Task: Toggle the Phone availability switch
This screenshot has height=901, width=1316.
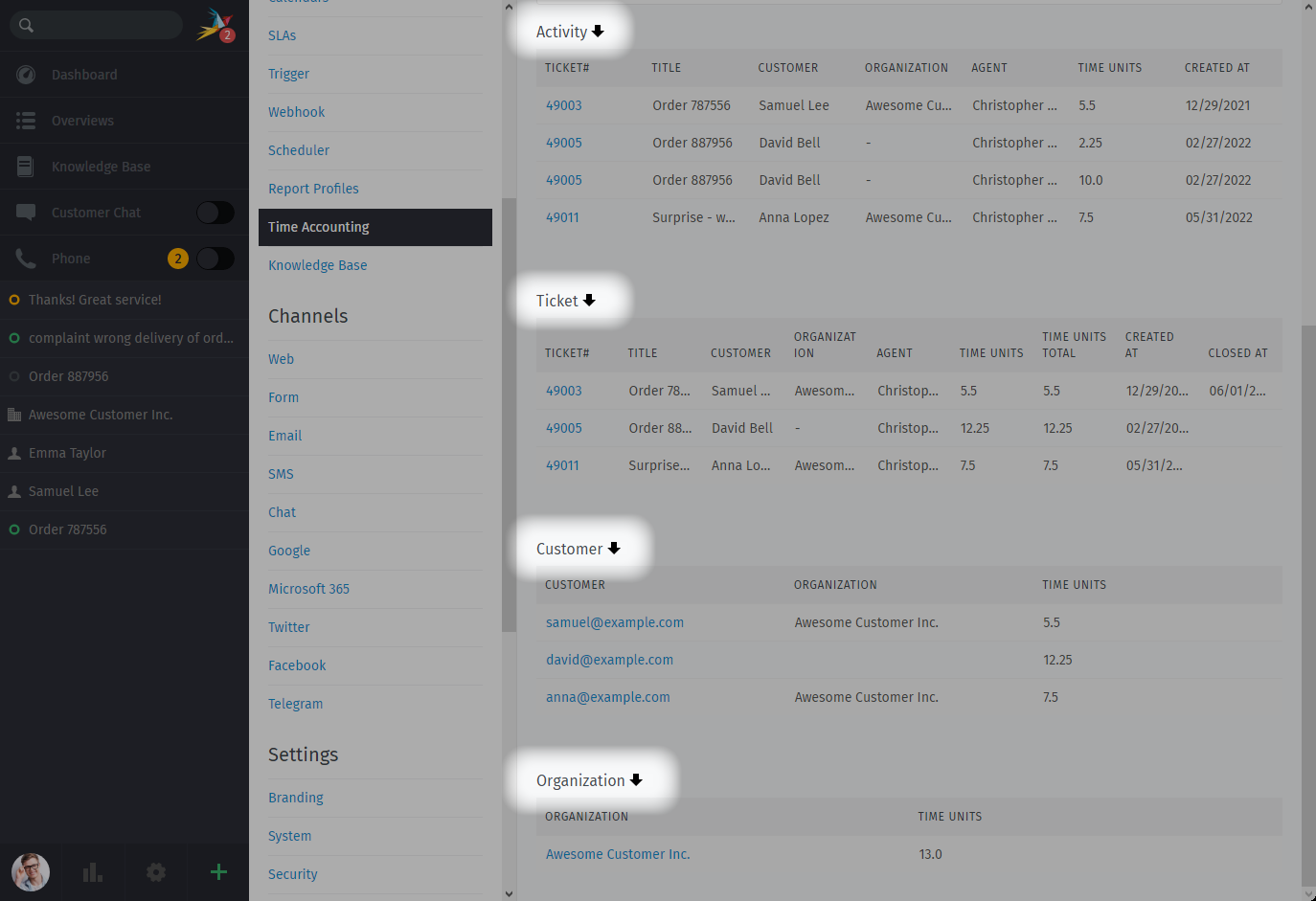Action: (216, 259)
